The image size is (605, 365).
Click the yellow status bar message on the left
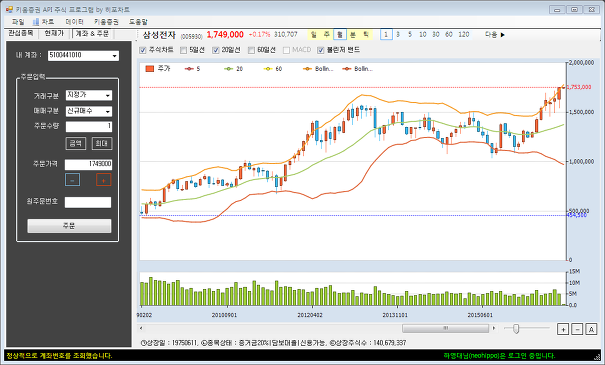(x=59, y=356)
